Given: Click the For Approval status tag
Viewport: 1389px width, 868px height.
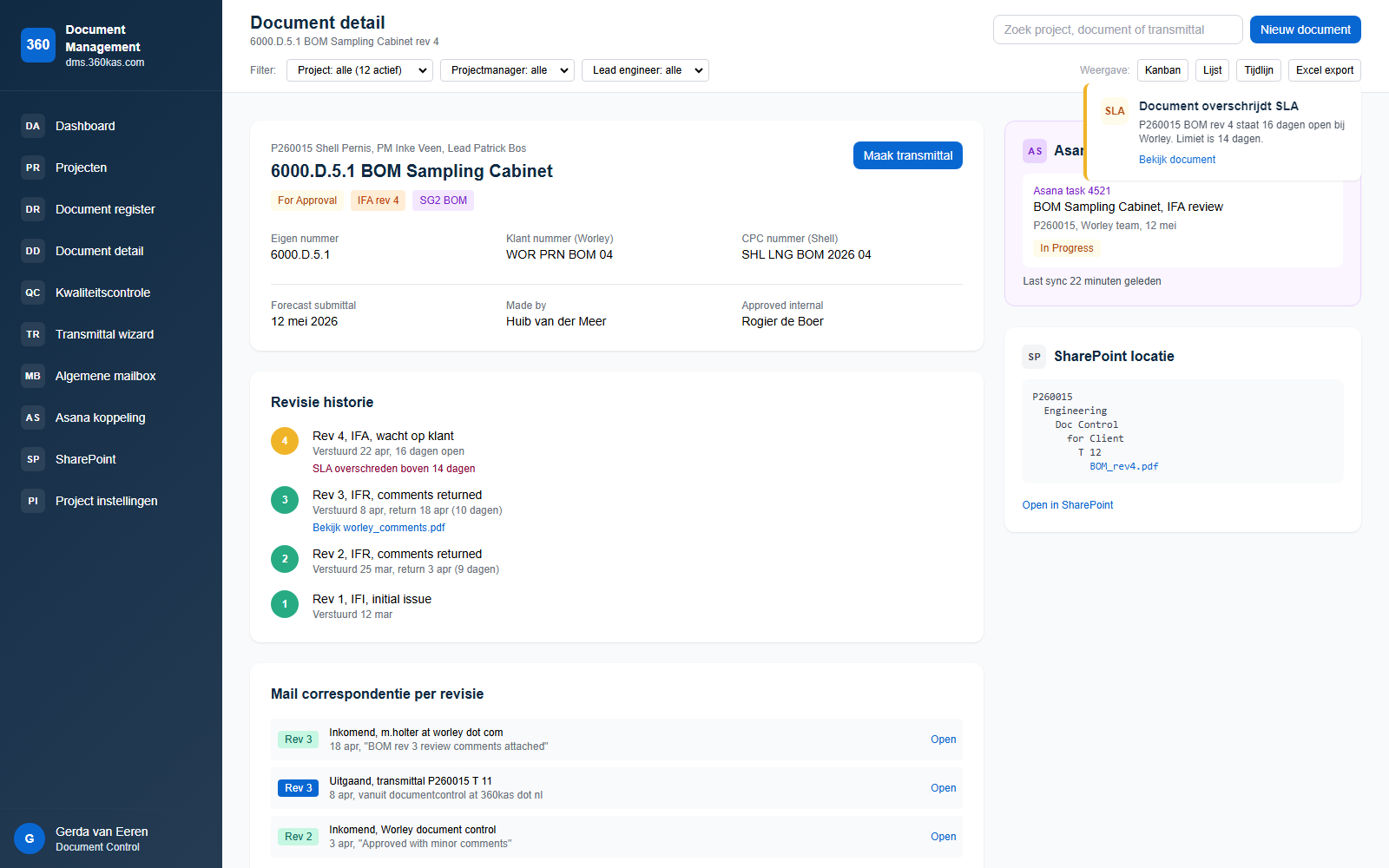Looking at the screenshot, I should (x=307, y=201).
